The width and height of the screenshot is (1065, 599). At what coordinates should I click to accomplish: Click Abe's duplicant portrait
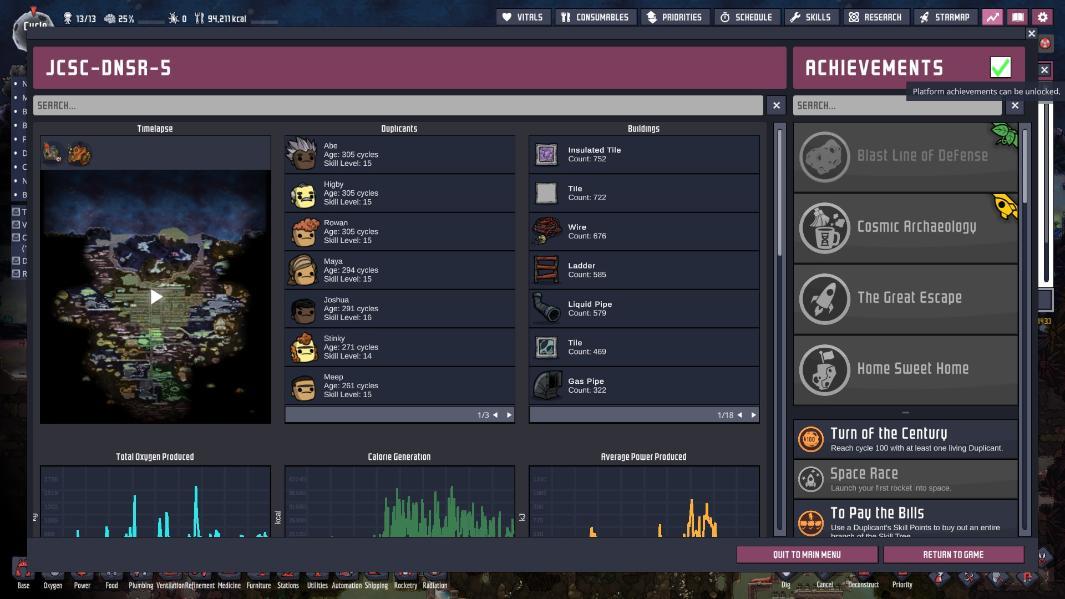tap(302, 154)
